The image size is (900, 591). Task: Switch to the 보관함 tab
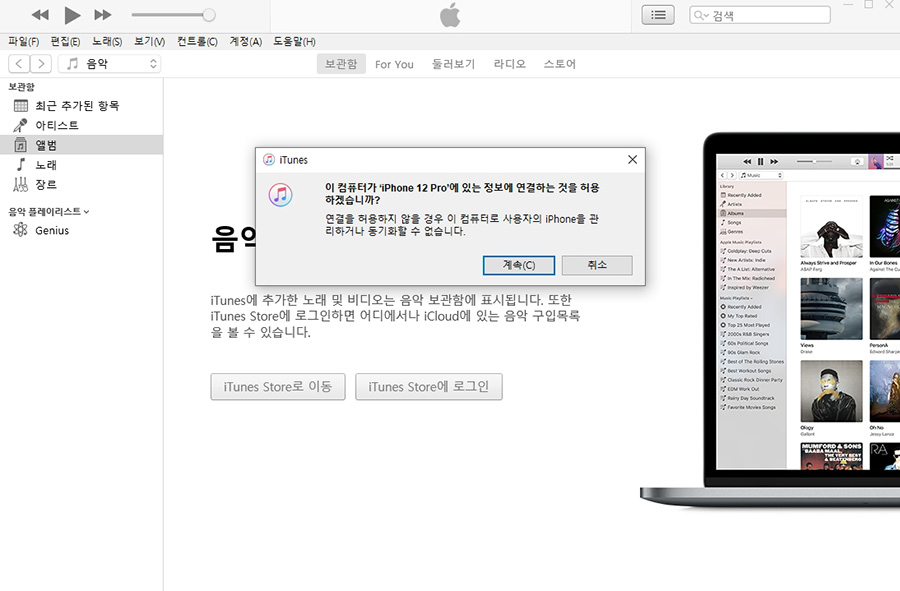pyautogui.click(x=341, y=64)
